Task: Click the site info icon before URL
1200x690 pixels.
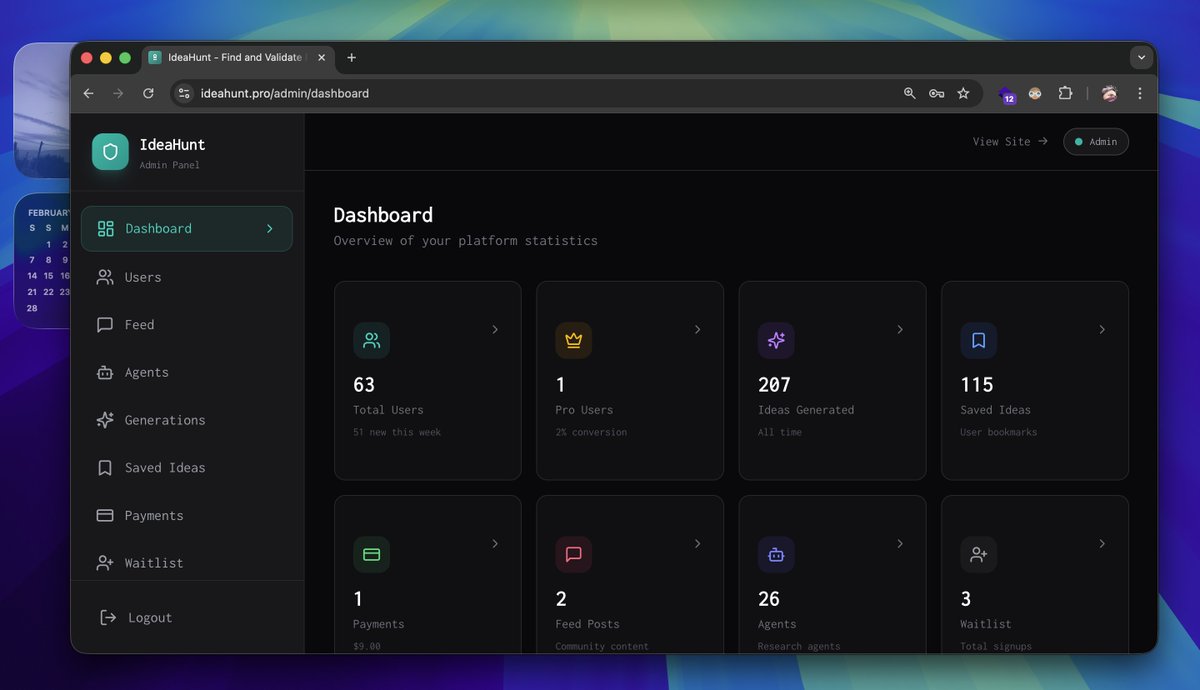Action: click(x=183, y=93)
